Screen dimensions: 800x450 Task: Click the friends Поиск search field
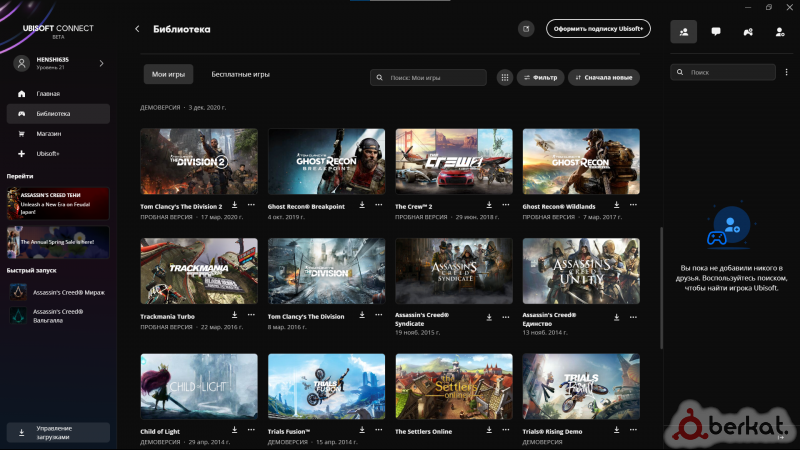click(x=723, y=72)
